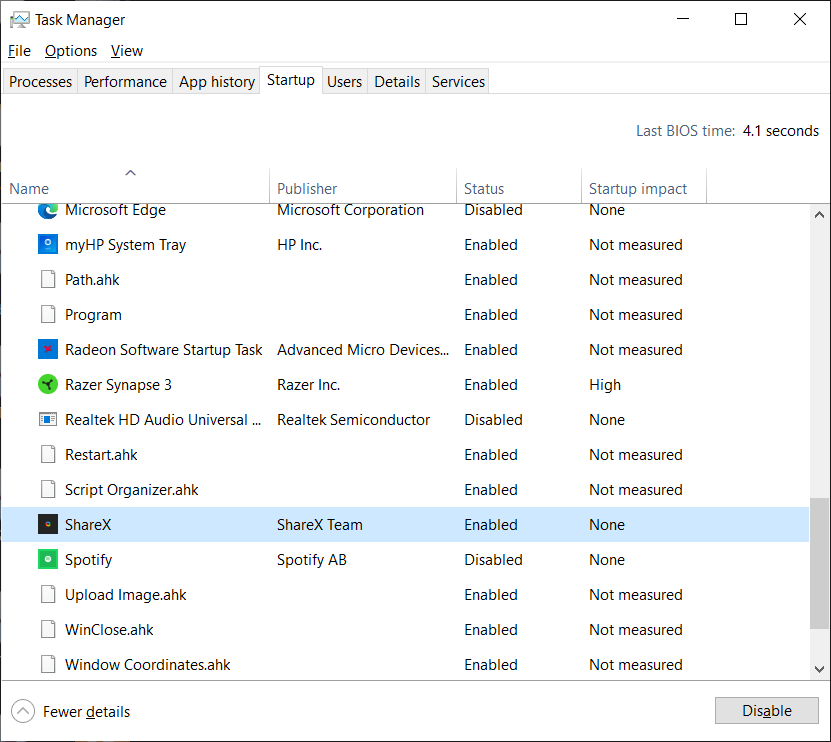Click the Task Manager title bar icon
This screenshot has height=742, width=831.
coord(20,19)
